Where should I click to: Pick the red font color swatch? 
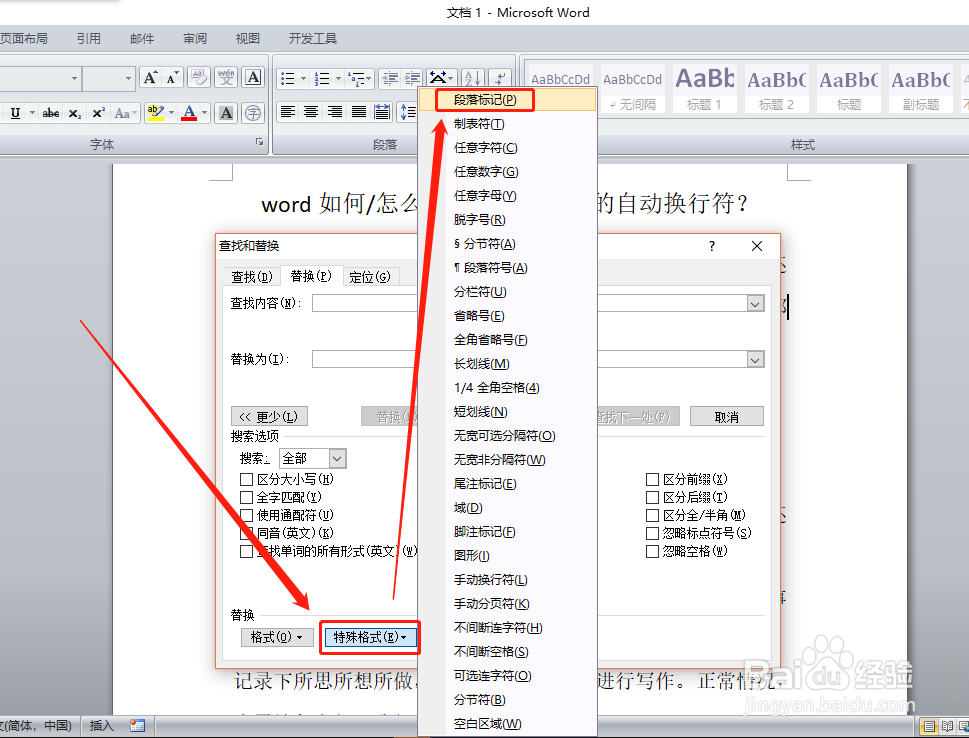[189, 120]
